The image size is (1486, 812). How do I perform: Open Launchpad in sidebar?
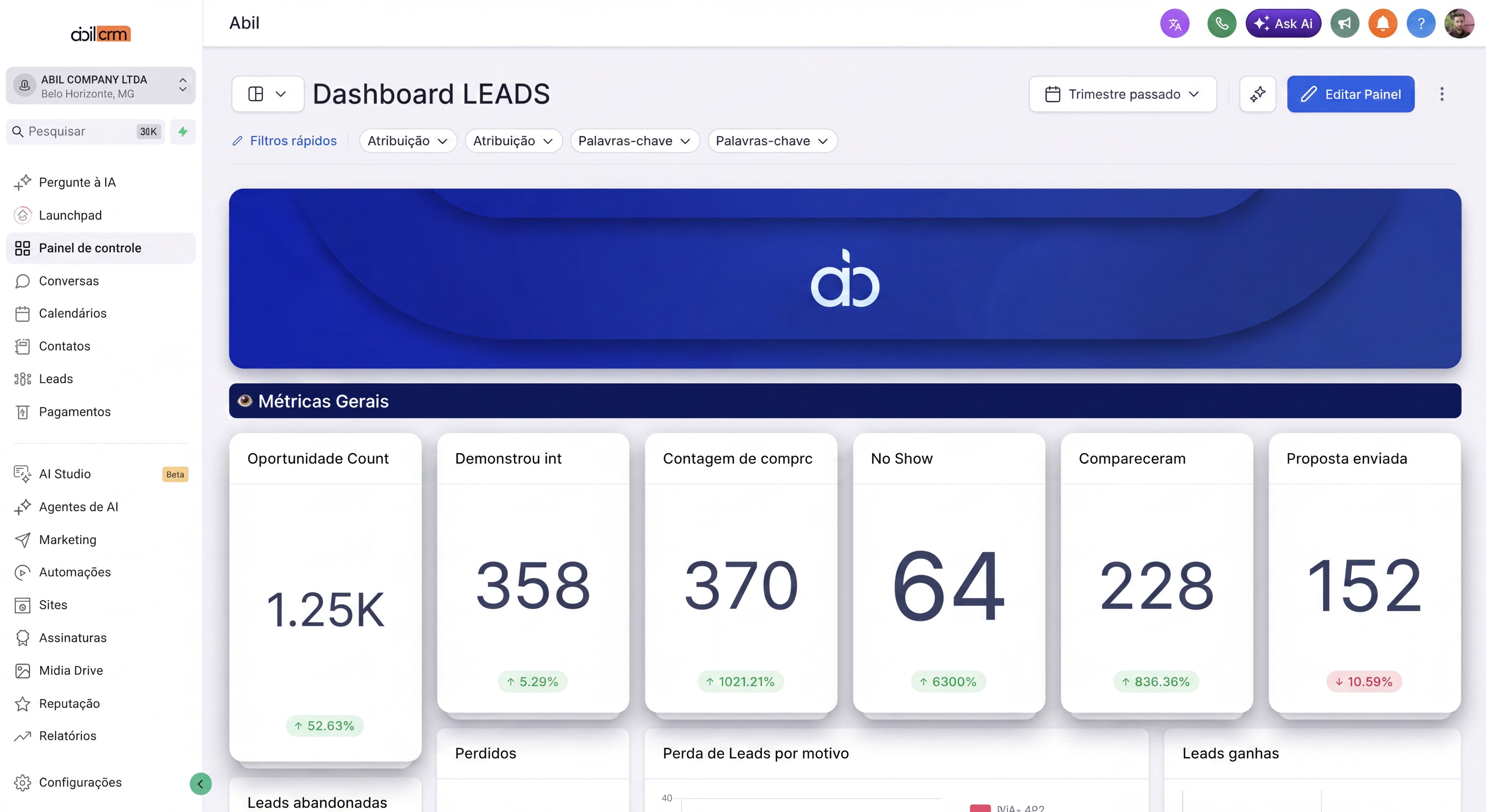(x=101, y=215)
